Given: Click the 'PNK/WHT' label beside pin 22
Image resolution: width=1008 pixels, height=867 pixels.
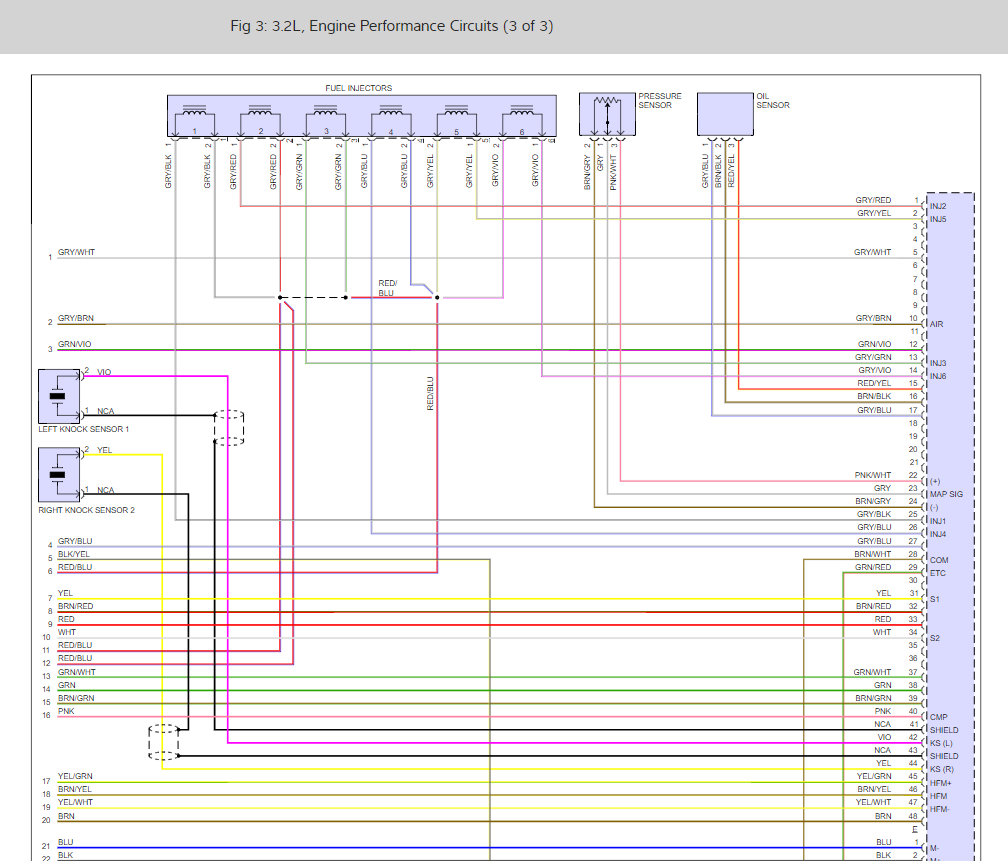Looking at the screenshot, I should [x=873, y=475].
